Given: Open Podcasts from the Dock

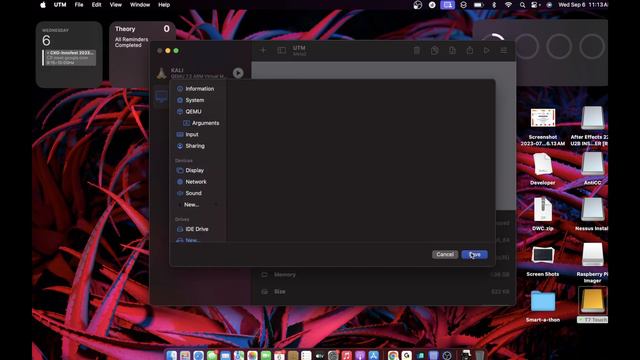Looking at the screenshot, I should (360, 355).
